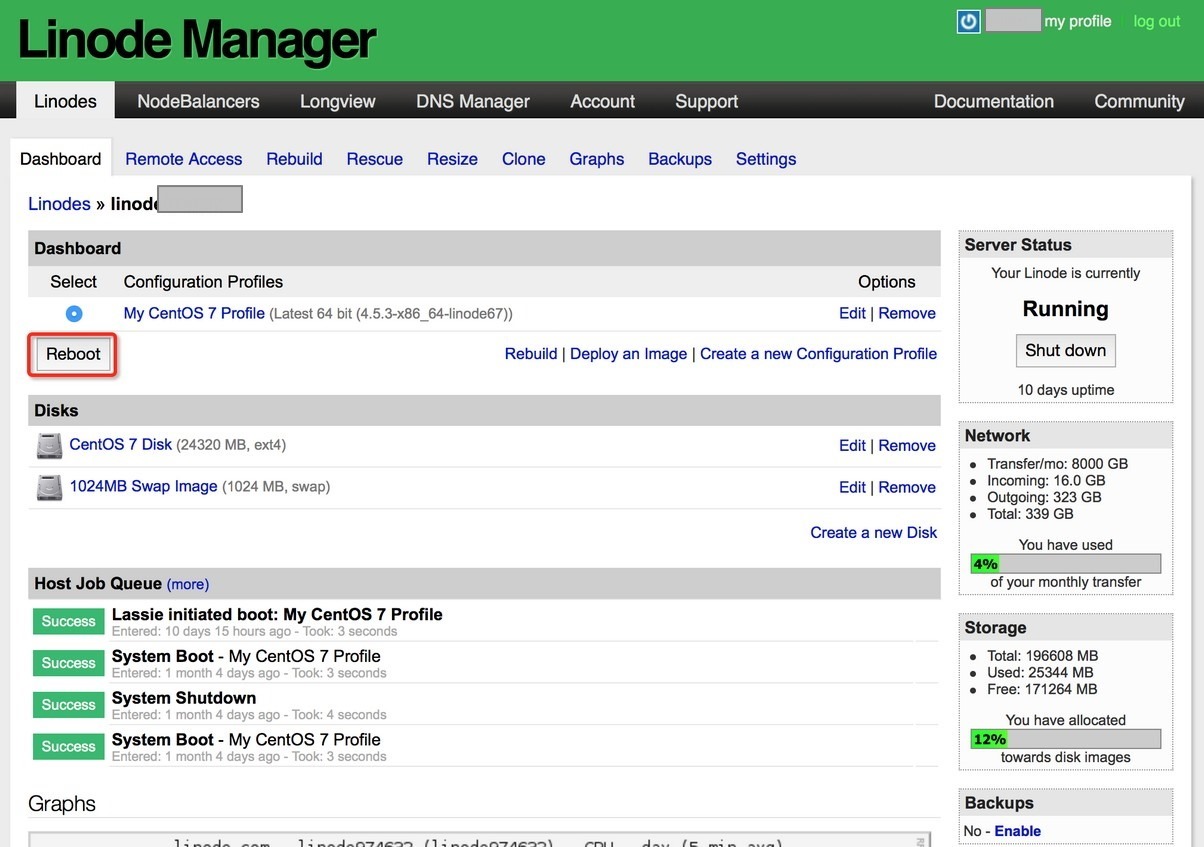Edit the 1024MB Swap Image

(x=852, y=488)
